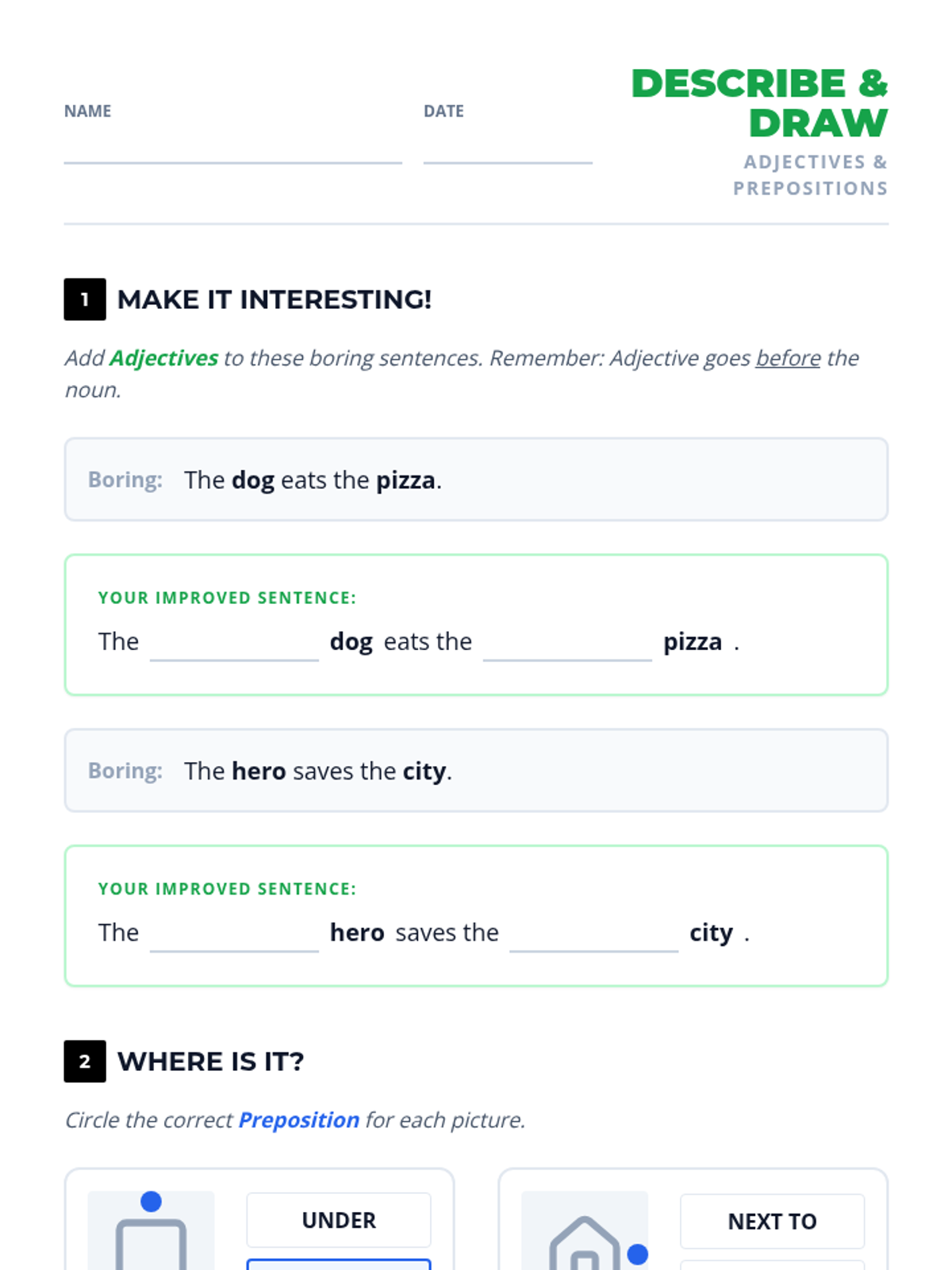The width and height of the screenshot is (952, 1270).
Task: Click the section 1 number badge
Action: [85, 299]
